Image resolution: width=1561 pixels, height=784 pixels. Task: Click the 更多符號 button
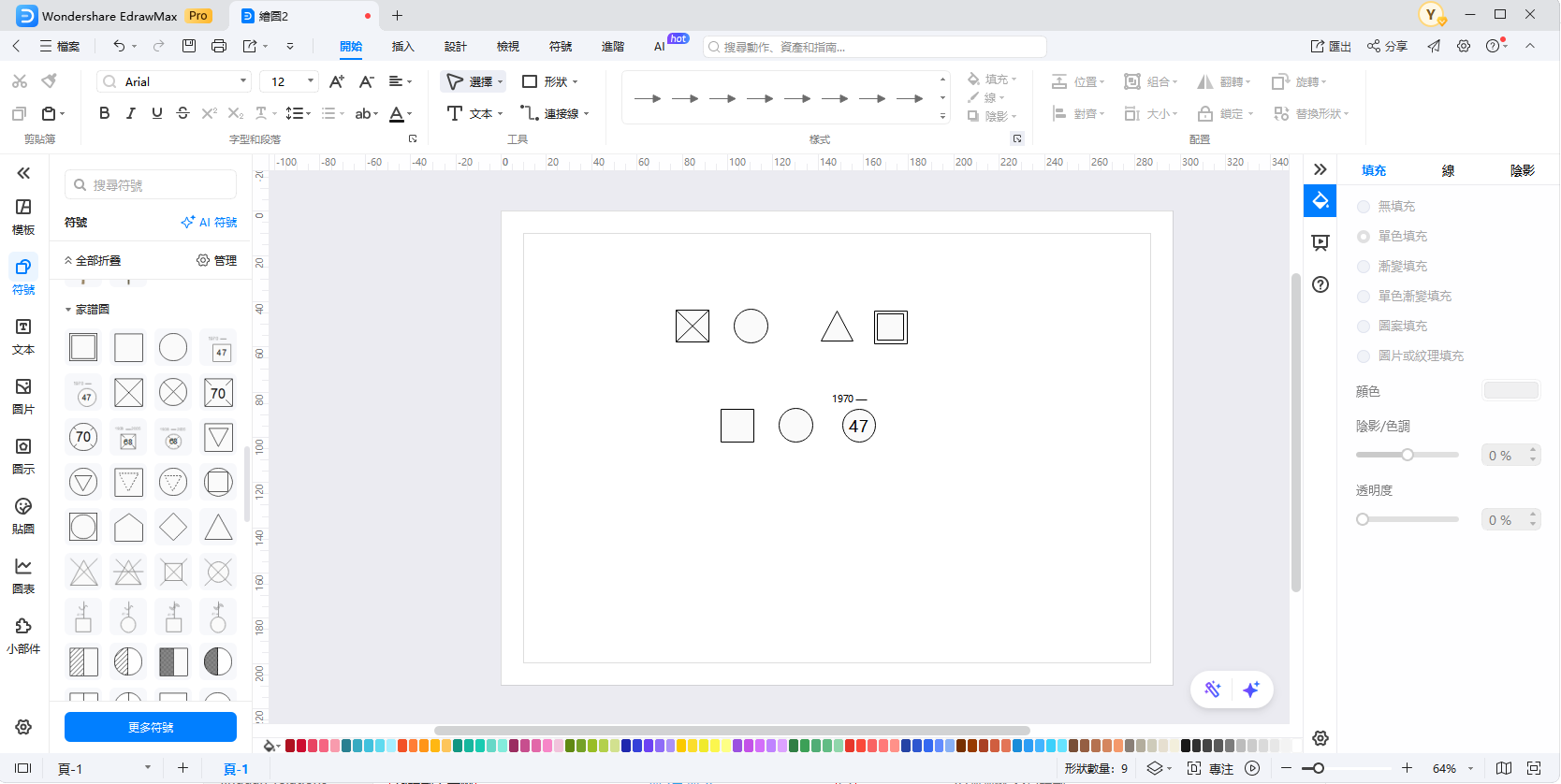point(151,727)
